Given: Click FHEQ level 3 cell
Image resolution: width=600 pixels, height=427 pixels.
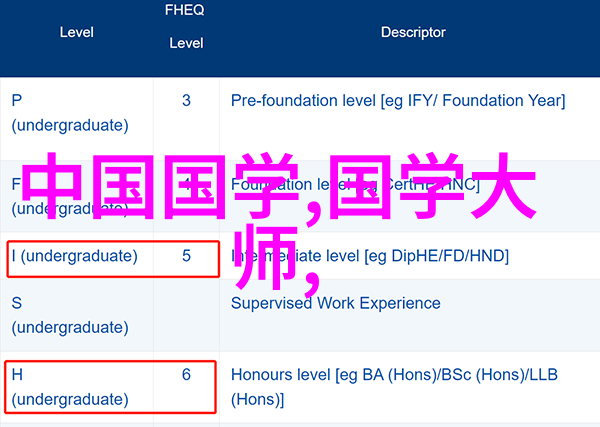Looking at the screenshot, I should coord(186,101).
